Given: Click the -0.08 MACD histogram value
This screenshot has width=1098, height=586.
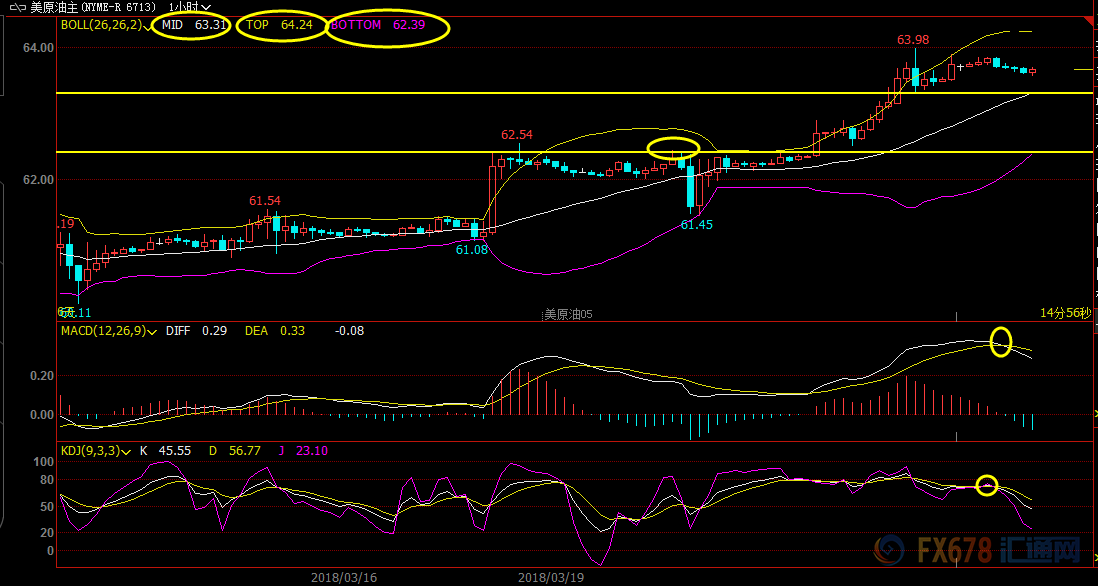Looking at the screenshot, I should (x=350, y=331).
